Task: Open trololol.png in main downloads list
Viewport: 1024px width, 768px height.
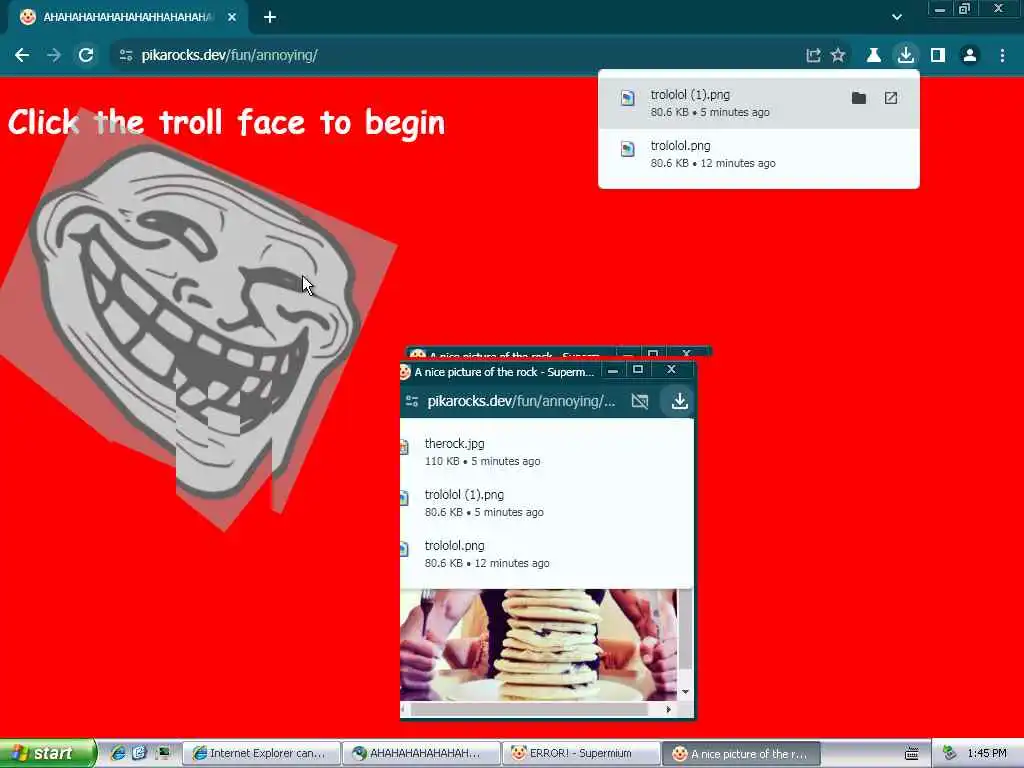Action: (x=759, y=154)
